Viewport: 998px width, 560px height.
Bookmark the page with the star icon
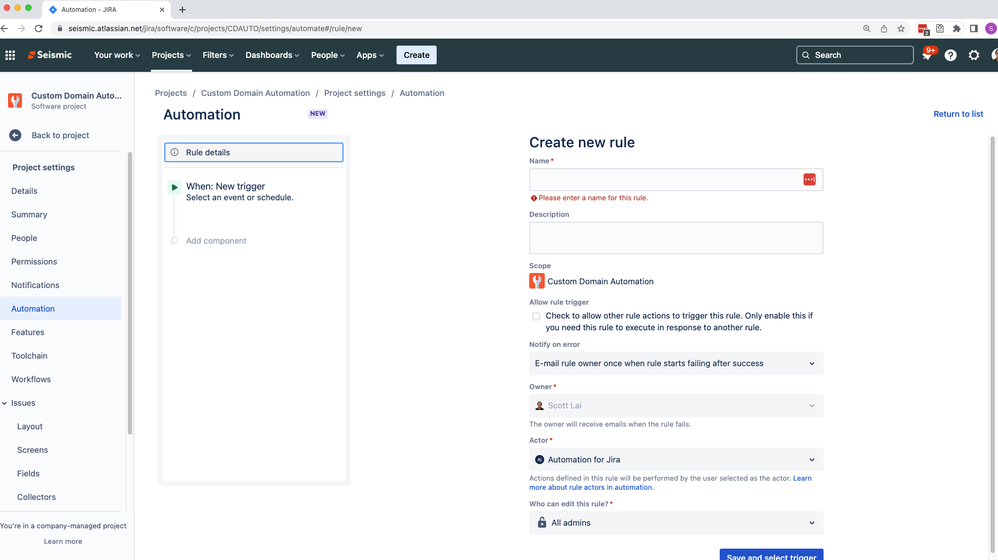click(x=901, y=29)
